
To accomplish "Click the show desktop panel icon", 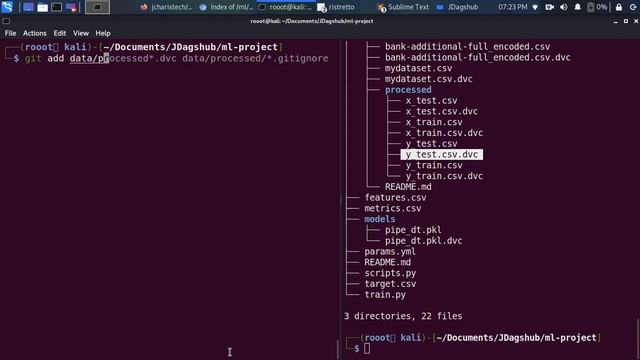I will pyautogui.click(x=28, y=7).
